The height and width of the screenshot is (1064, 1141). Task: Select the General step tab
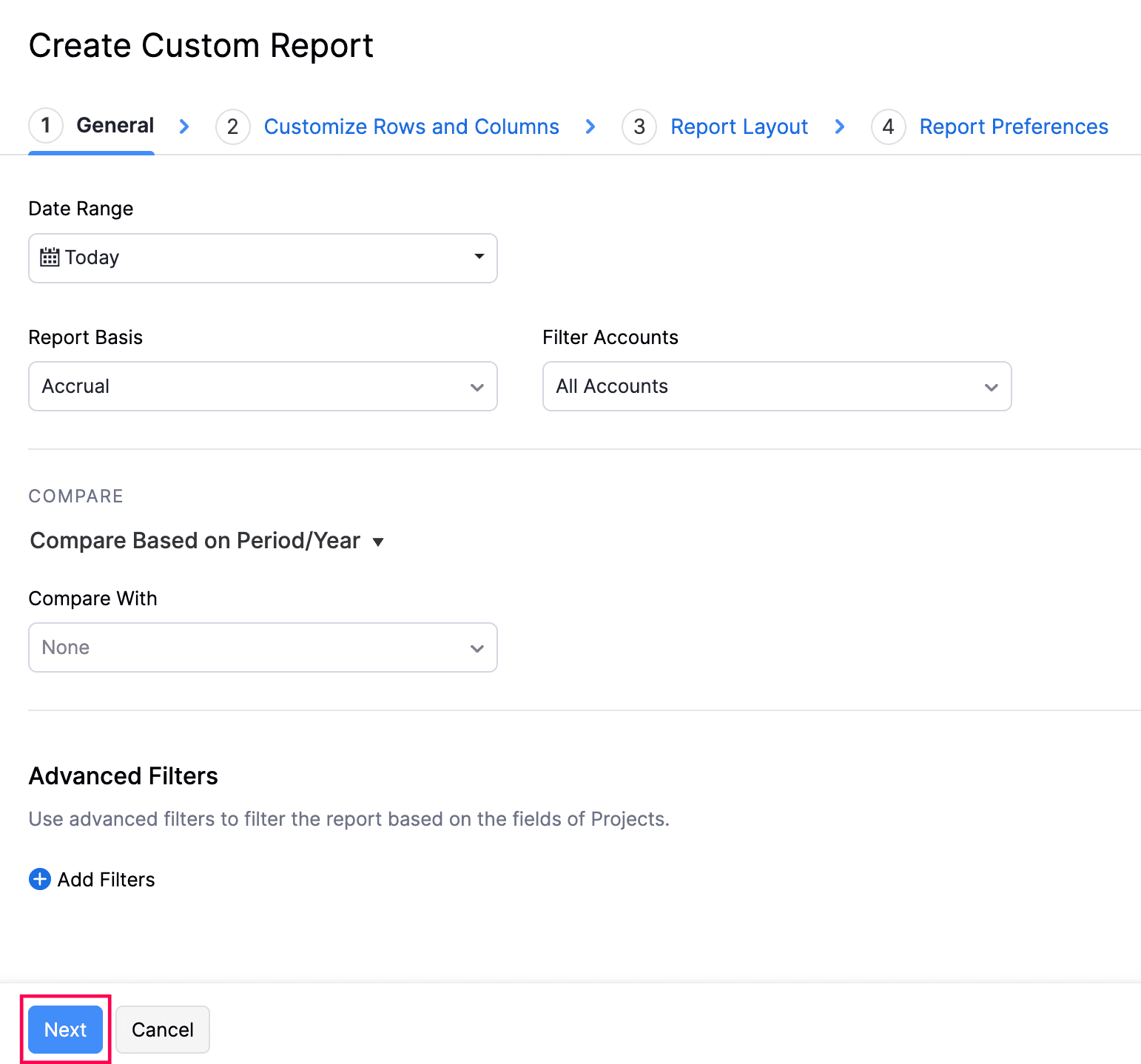(x=115, y=126)
